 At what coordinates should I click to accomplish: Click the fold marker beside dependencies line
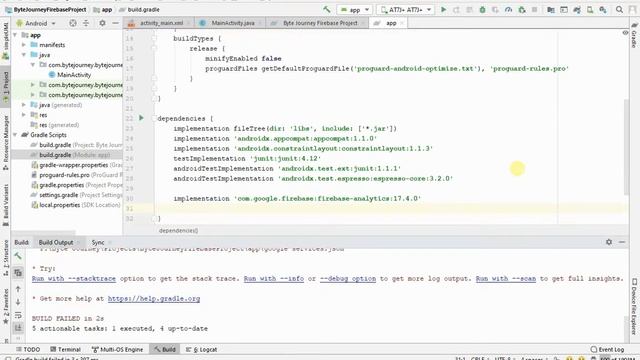pyautogui.click(x=154, y=118)
